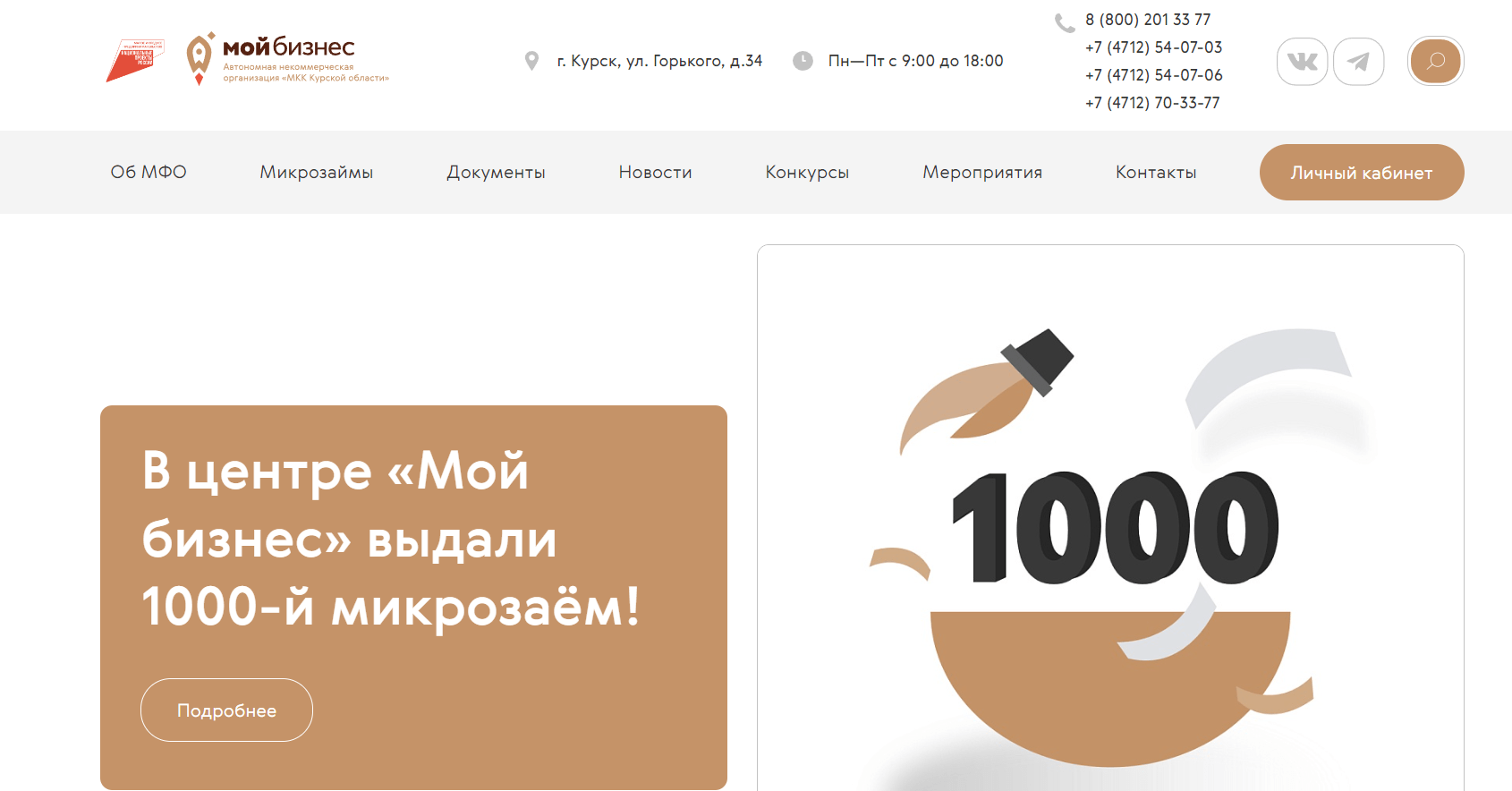Image resolution: width=1512 pixels, height=791 pixels.
Task: Open the Документы menu item
Action: pos(496,172)
